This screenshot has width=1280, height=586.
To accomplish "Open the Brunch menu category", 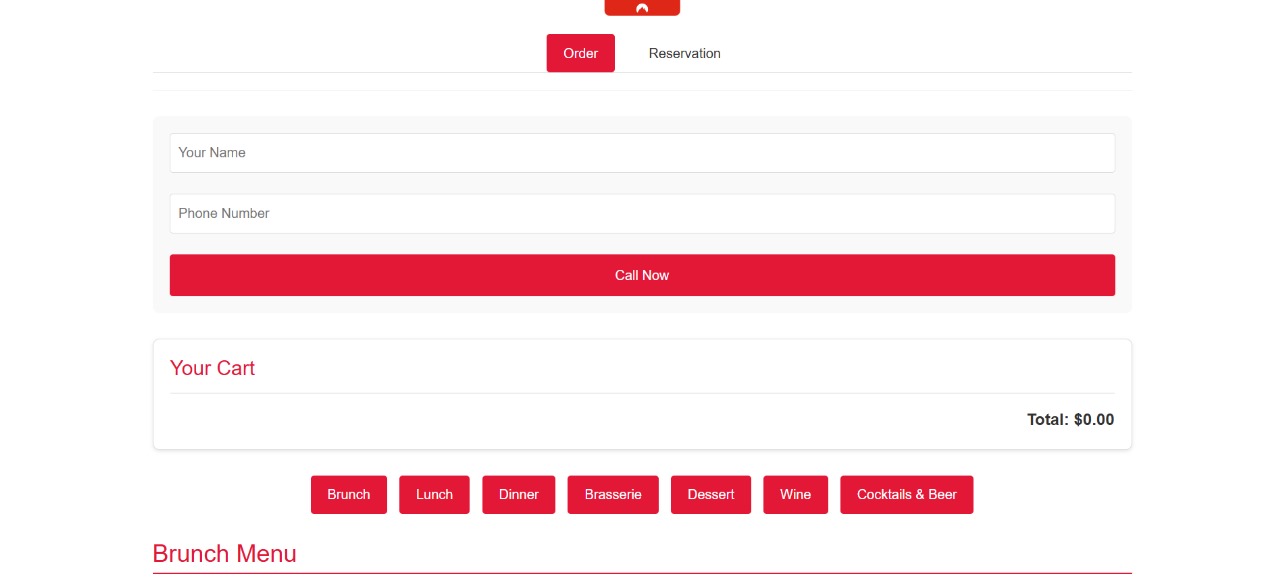I will click(348, 495).
